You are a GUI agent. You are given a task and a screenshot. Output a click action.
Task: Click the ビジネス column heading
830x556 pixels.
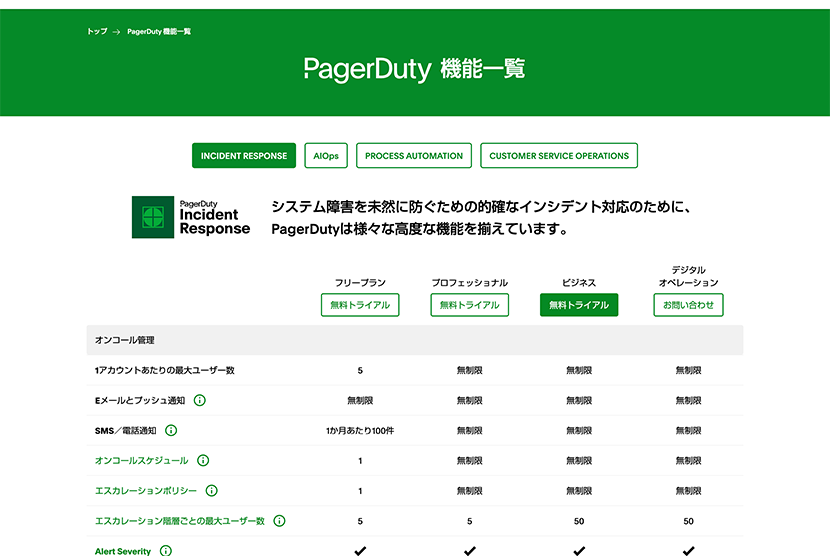click(x=579, y=283)
